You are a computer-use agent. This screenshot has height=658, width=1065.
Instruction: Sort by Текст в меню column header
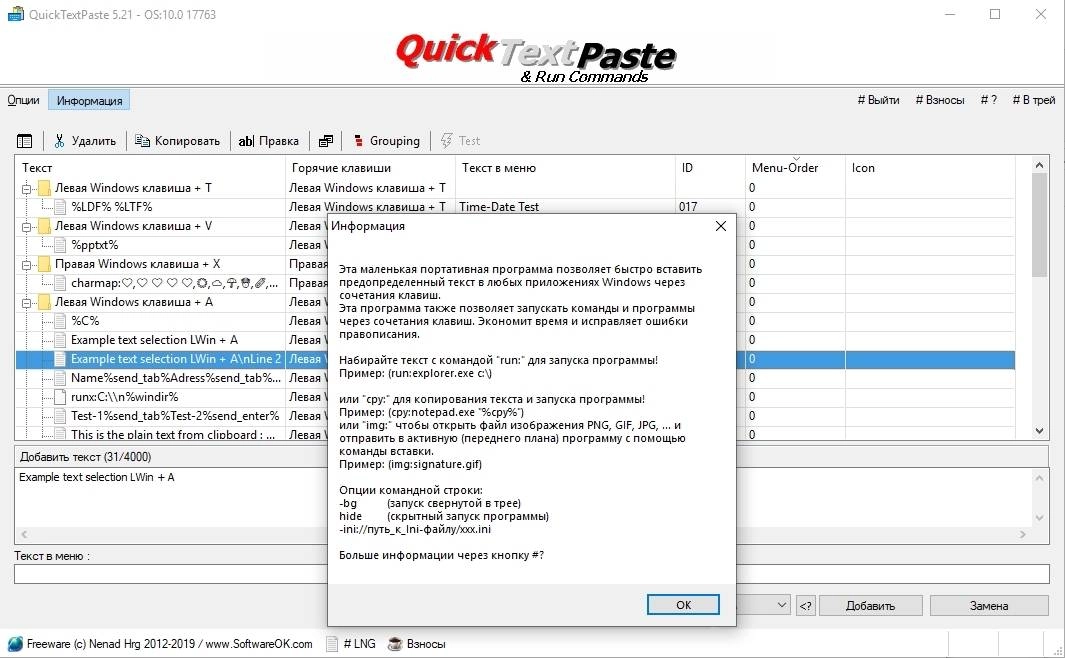click(565, 168)
